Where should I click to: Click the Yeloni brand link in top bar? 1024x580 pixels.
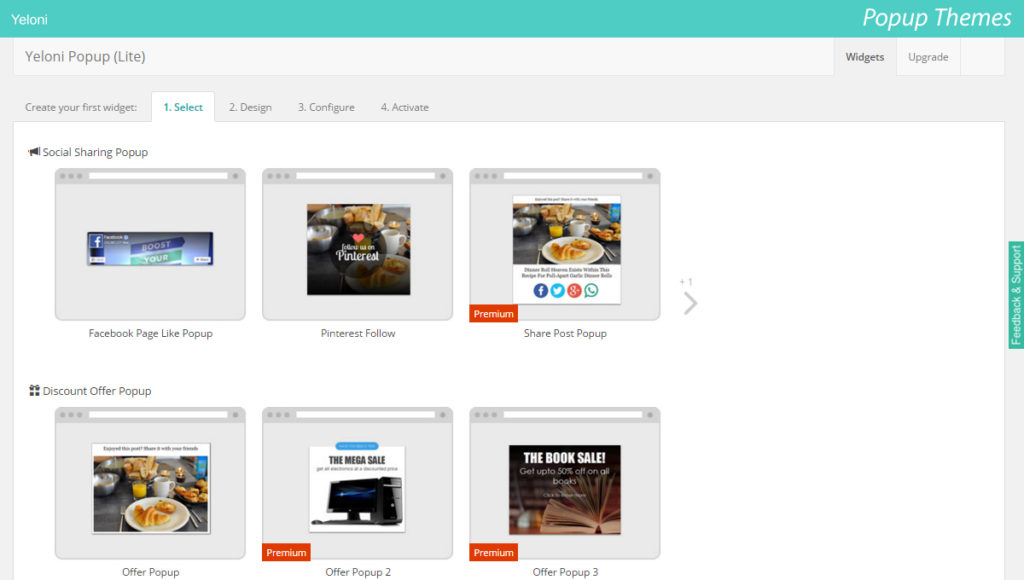pyautogui.click(x=29, y=19)
